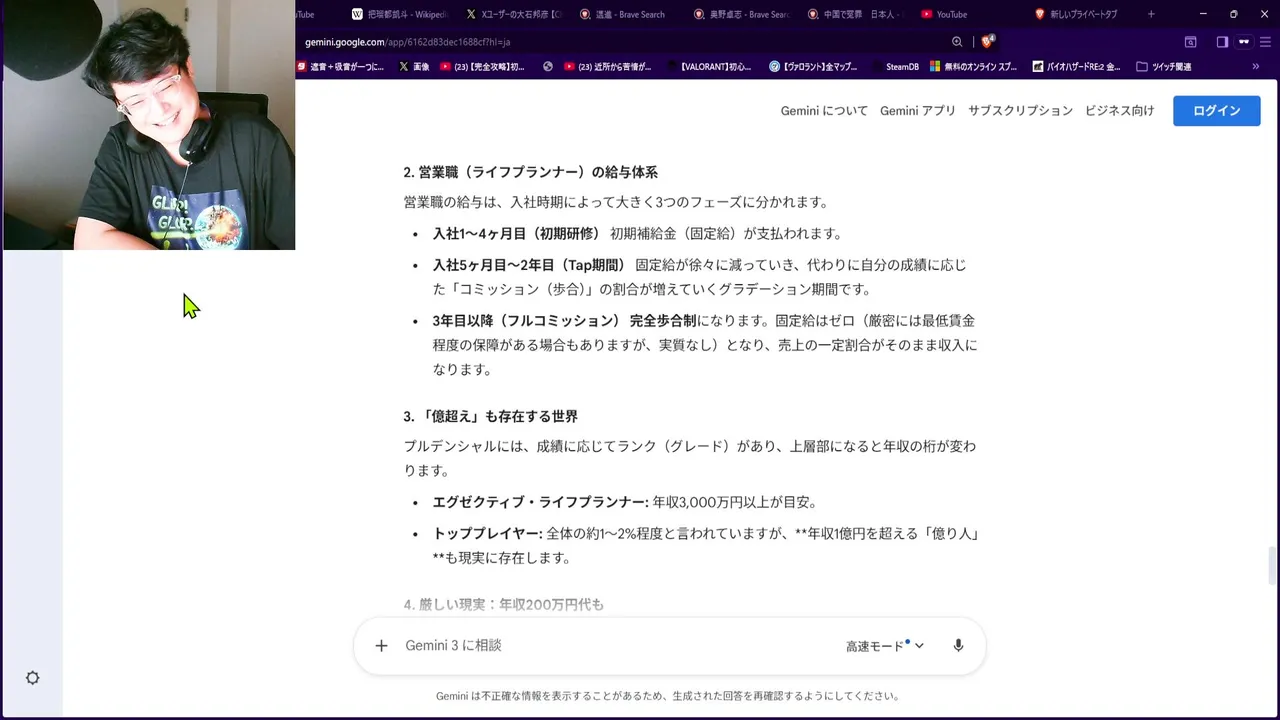Screen dimensions: 1280x720
Task: Click the 入社5ヶ月目〜2年目（Tap期間） bullet text
Action: click(x=699, y=277)
